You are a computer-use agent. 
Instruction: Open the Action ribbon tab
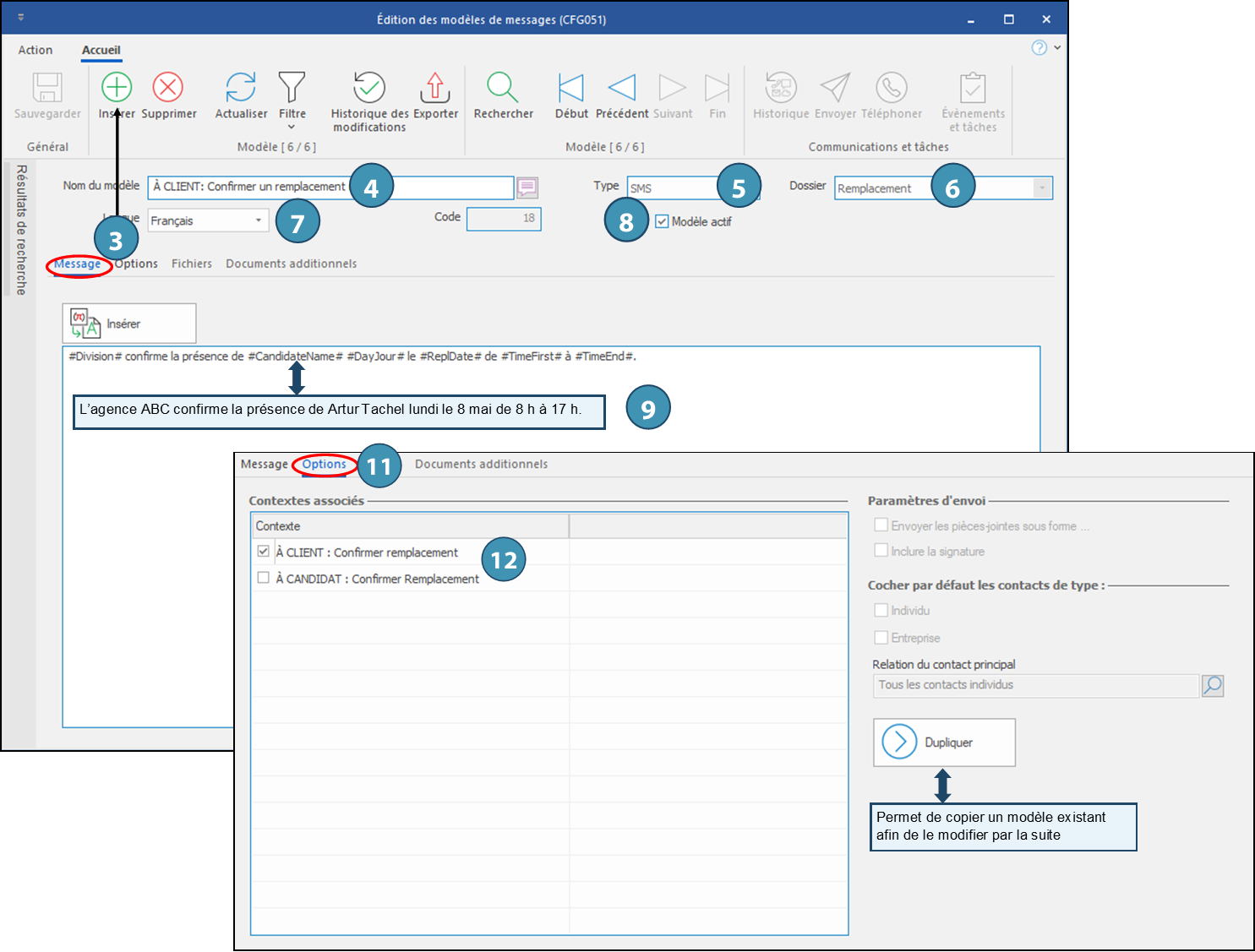[x=35, y=50]
